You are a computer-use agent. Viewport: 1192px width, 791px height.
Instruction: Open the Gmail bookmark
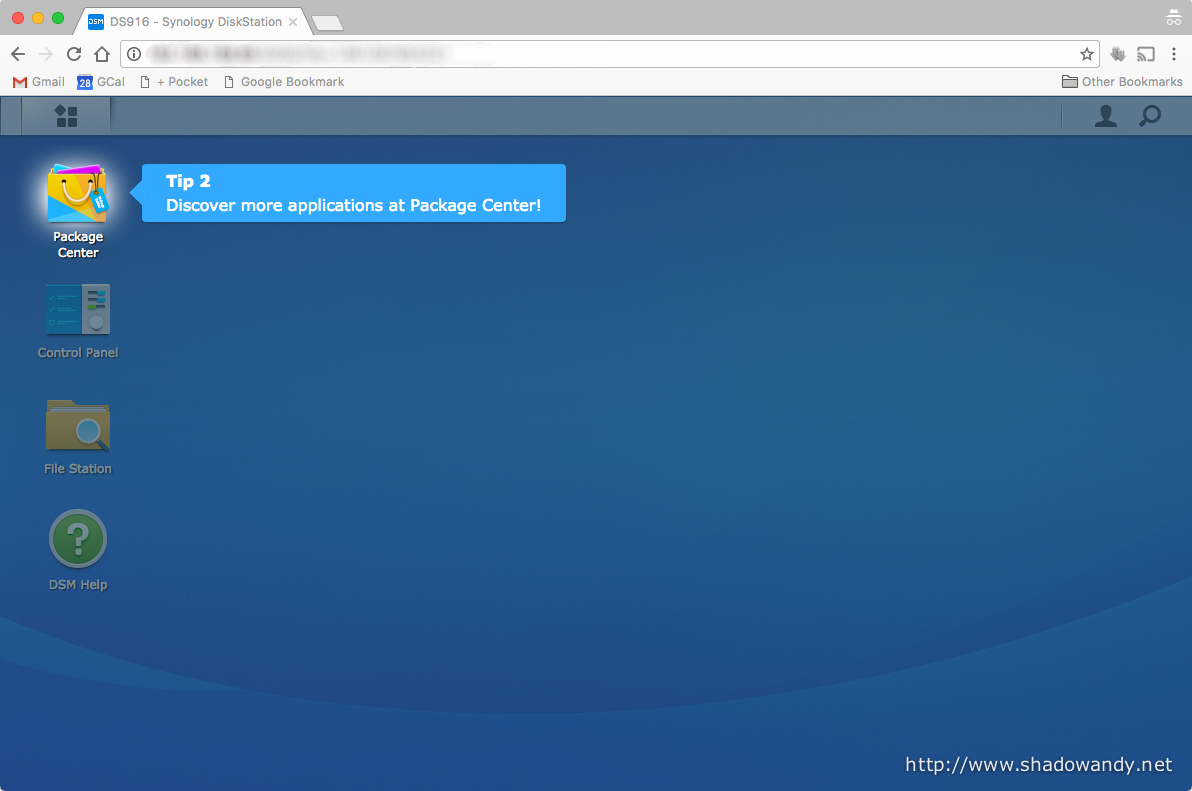(39, 81)
